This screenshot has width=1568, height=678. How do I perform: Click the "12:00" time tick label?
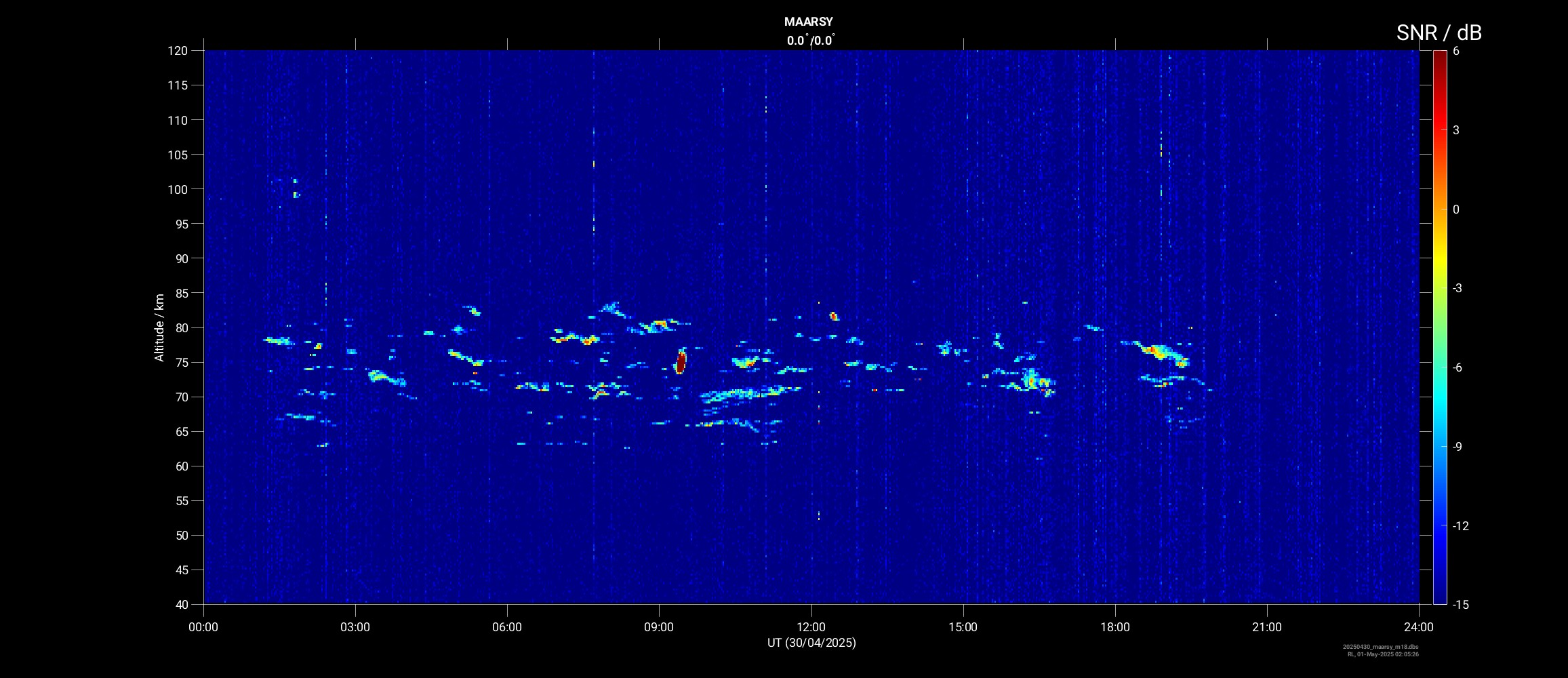coord(811,627)
